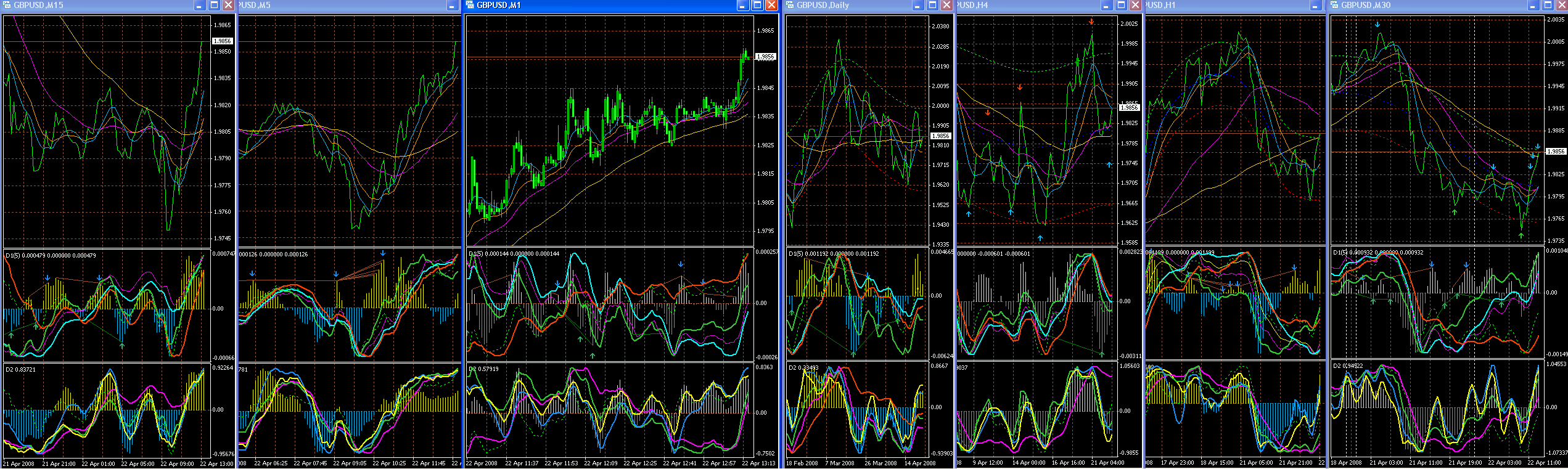The image size is (1568, 469).
Task: Click the 1.9856 price tag in M30 chart
Action: coord(1556,151)
